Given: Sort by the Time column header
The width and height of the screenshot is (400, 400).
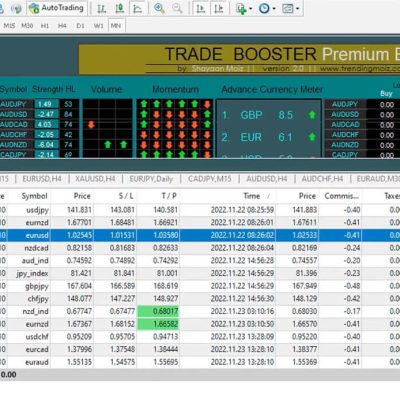Looking at the screenshot, I should click(x=252, y=196).
